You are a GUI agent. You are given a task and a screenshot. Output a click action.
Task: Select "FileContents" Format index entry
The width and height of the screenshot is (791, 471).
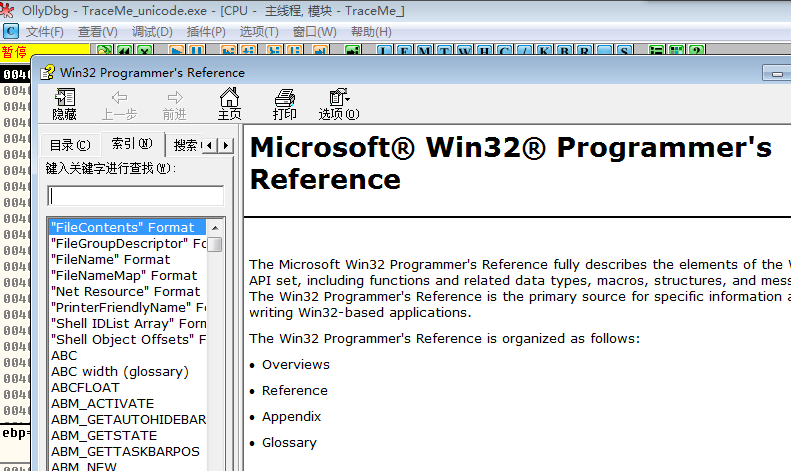point(127,227)
